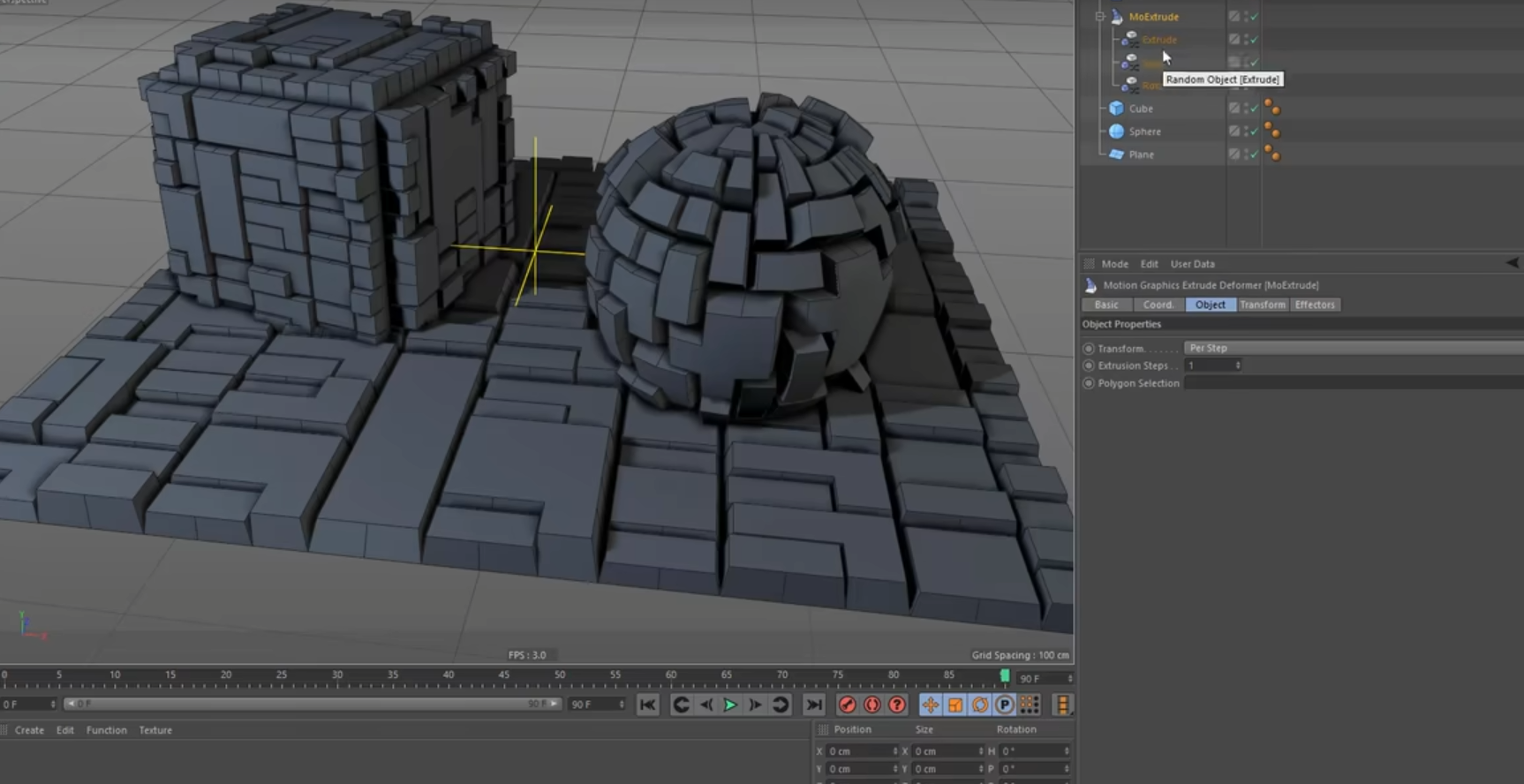Toggle Cube enable checkmark
Screen dimensions: 1524x784
(x=1254, y=109)
